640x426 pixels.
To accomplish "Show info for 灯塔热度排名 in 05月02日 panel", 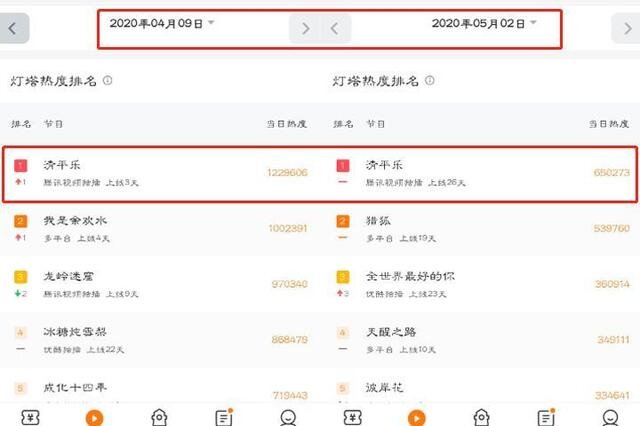I will click(429, 80).
